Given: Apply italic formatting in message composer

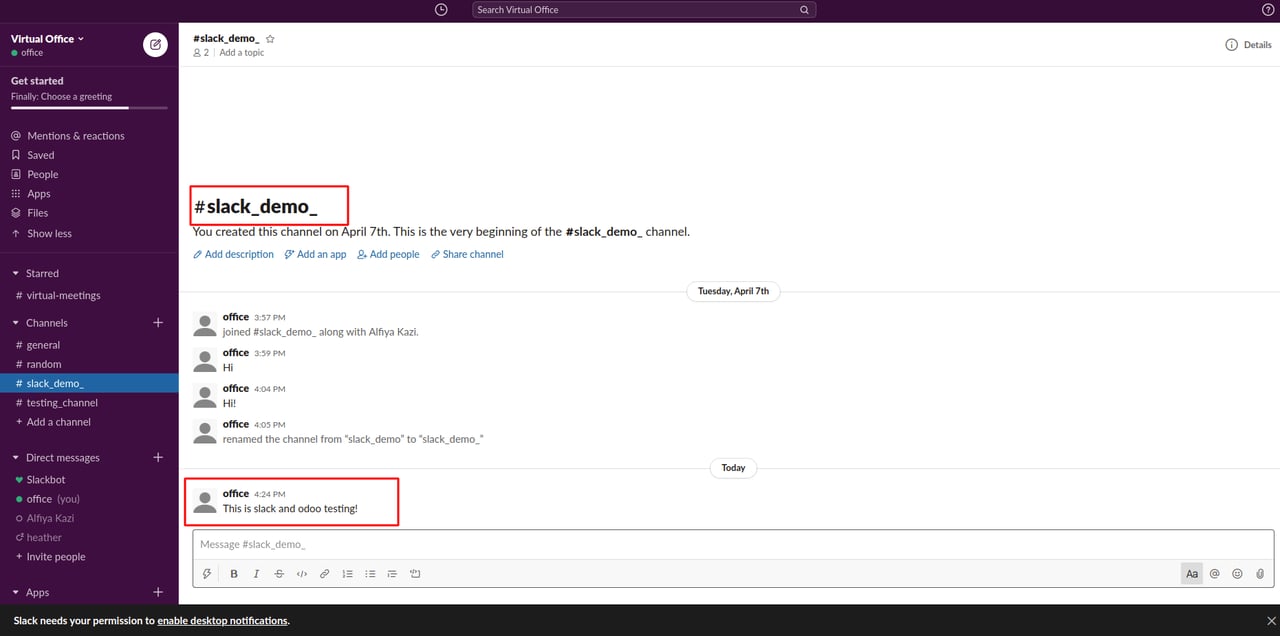Looking at the screenshot, I should click(x=256, y=574).
